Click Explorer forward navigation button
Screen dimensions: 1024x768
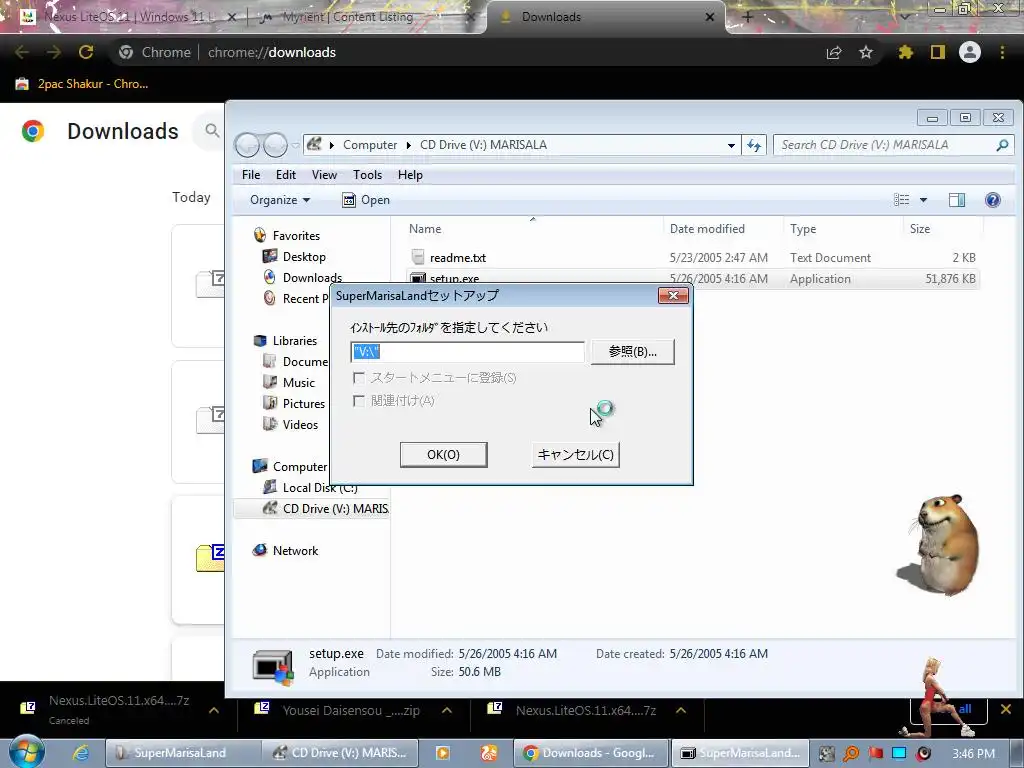pyautogui.click(x=275, y=145)
